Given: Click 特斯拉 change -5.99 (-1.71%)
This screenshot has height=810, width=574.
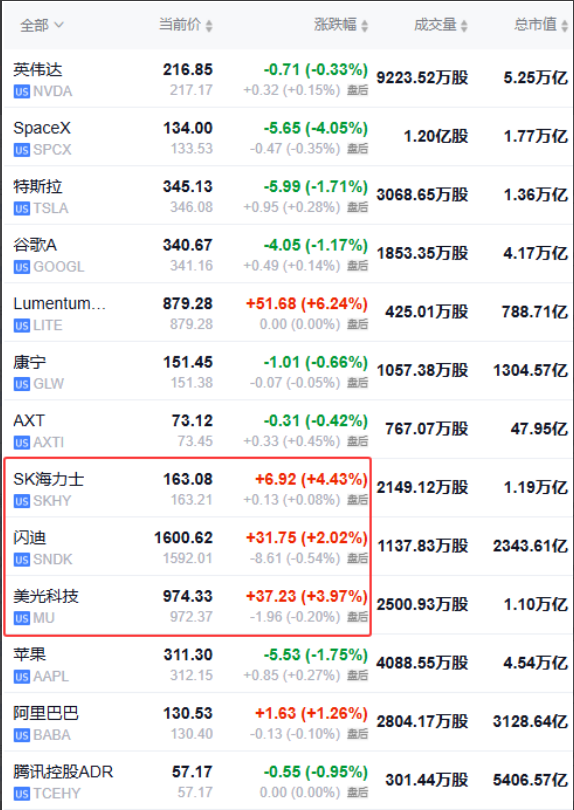Looking at the screenshot, I should click(x=316, y=186).
